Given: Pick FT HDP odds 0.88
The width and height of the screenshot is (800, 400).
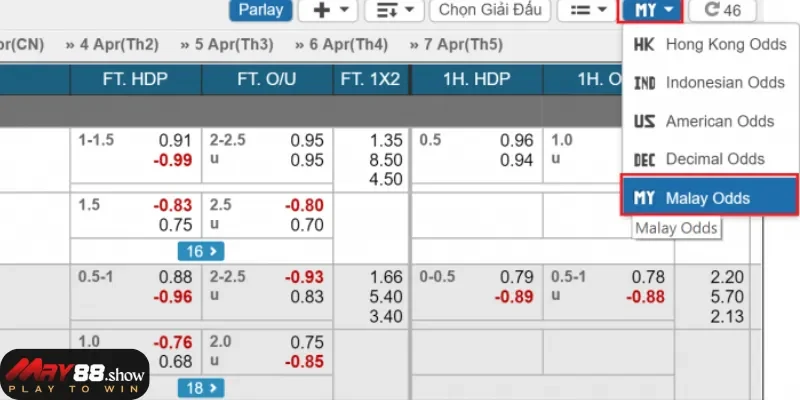Looking at the screenshot, I should 175,277.
